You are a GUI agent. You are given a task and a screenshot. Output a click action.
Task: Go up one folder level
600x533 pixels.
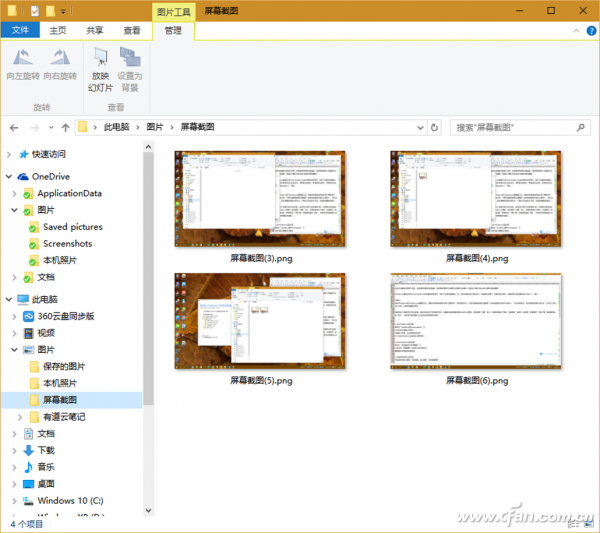(x=65, y=127)
